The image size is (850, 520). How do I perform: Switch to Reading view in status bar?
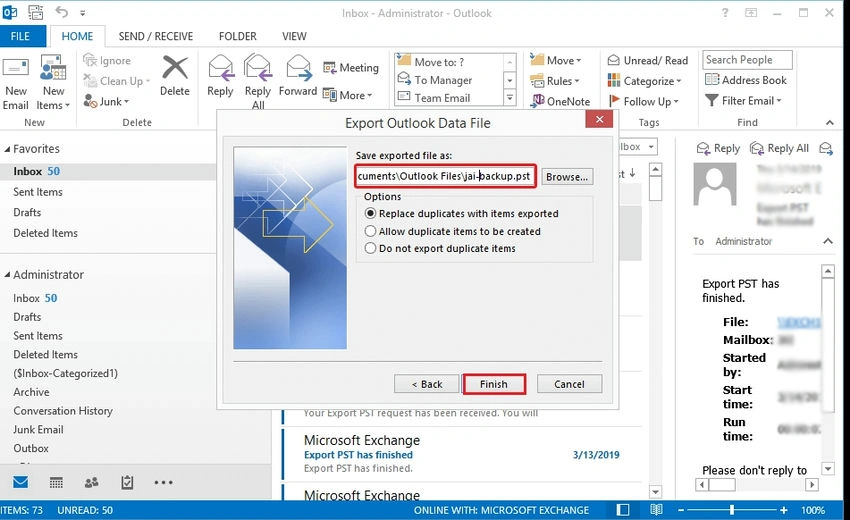pyautogui.click(x=656, y=510)
